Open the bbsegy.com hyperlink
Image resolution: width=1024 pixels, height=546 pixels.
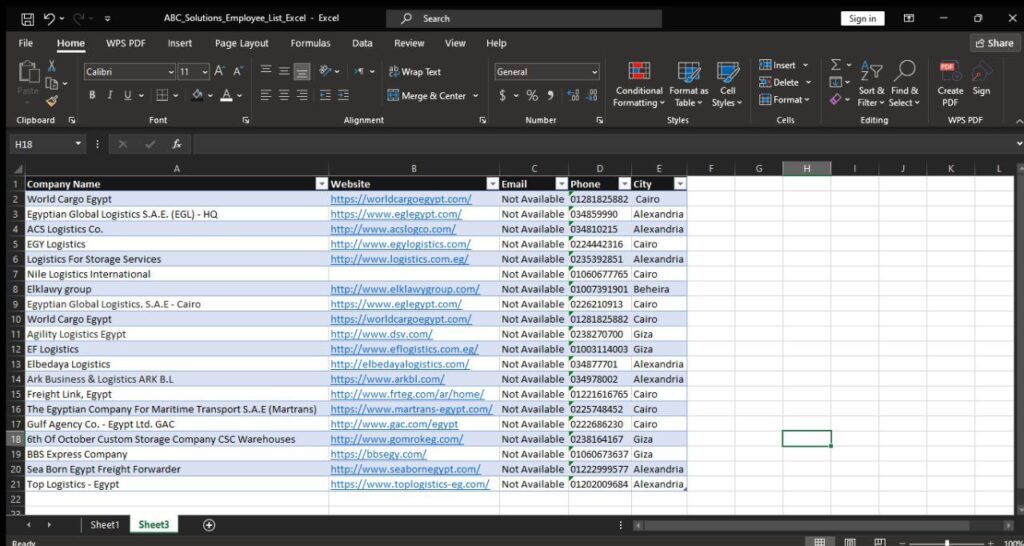coord(378,454)
